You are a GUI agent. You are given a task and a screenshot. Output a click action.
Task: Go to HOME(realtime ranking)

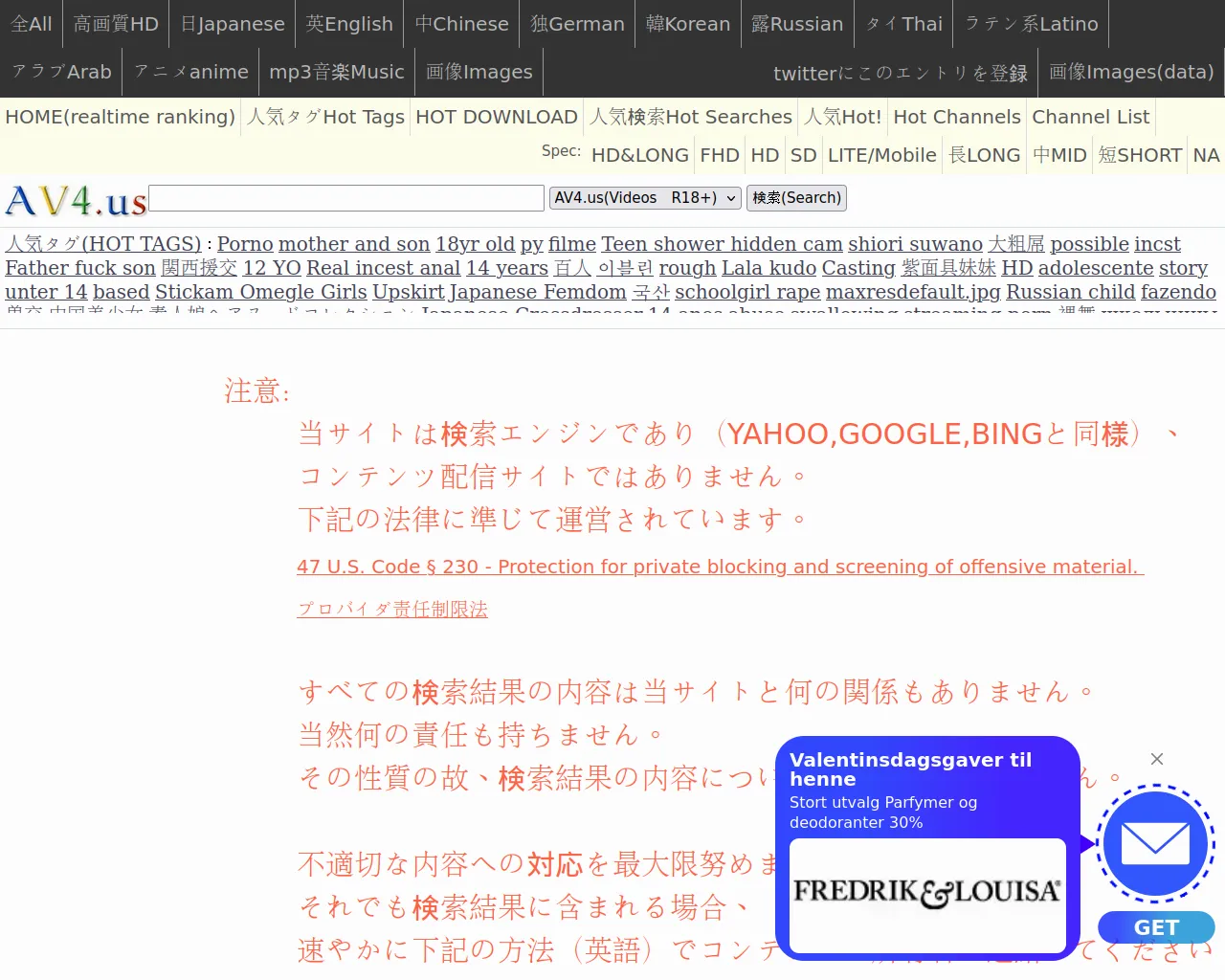(120, 117)
